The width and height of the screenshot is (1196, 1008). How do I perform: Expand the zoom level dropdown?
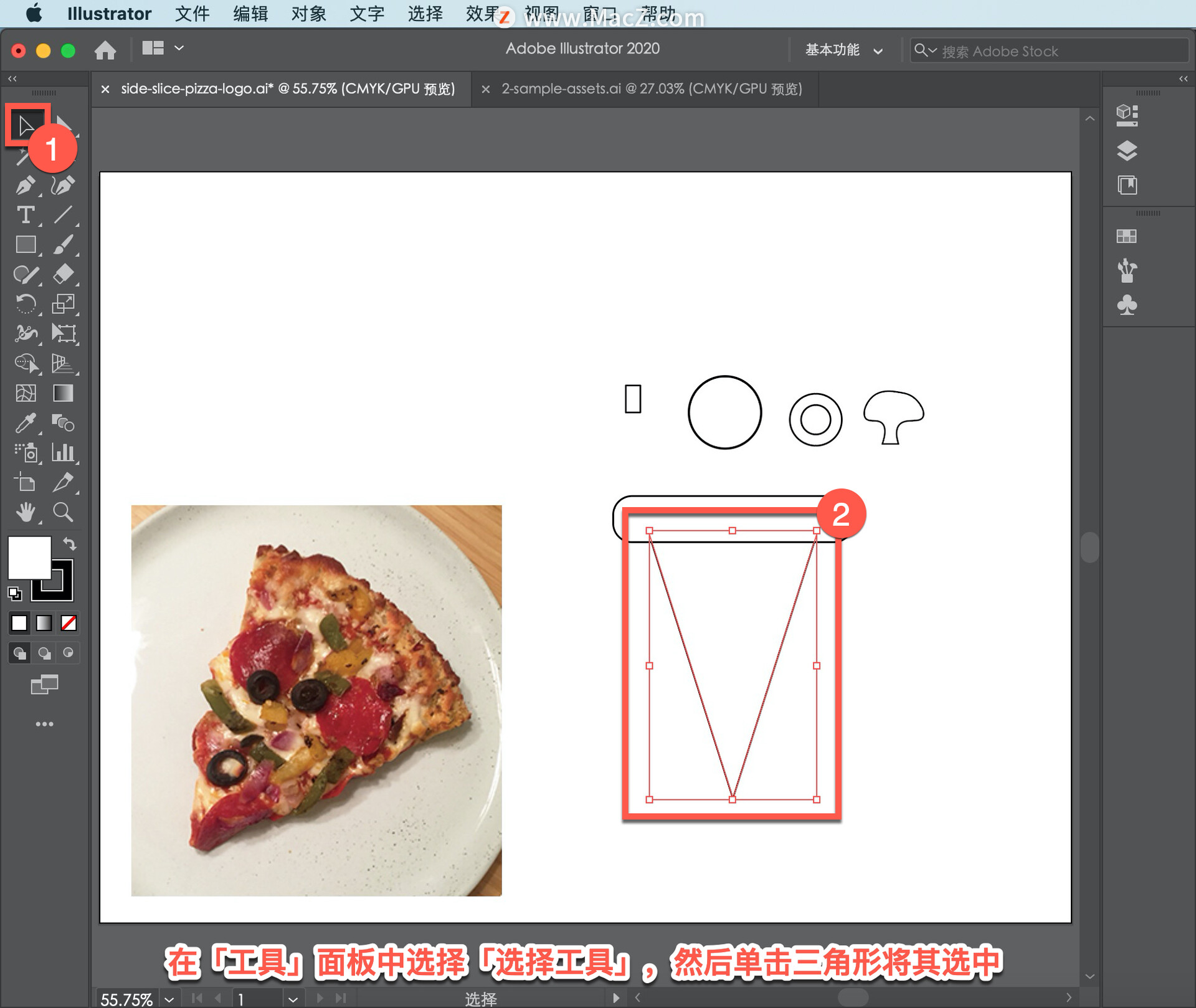[169, 999]
